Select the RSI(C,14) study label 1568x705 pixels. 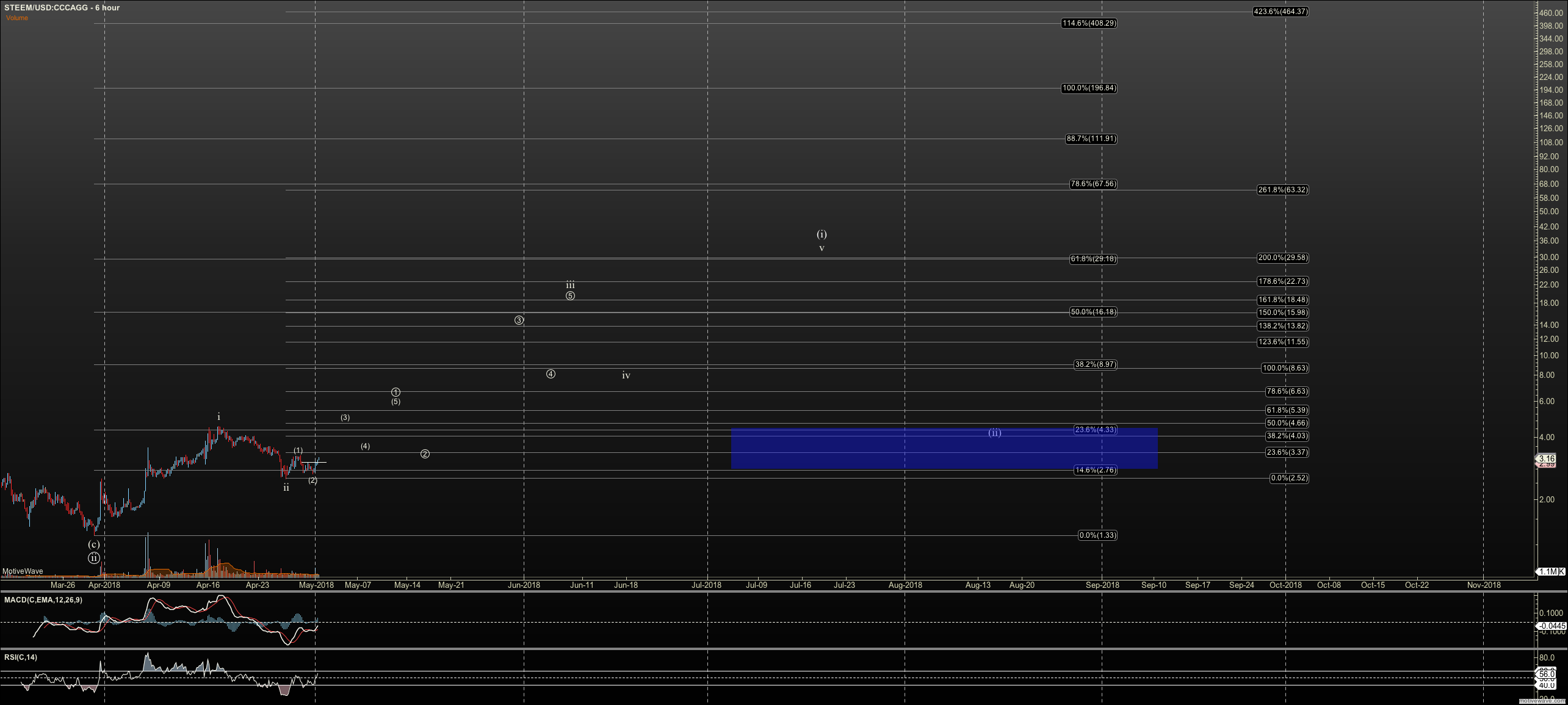[x=21, y=657]
